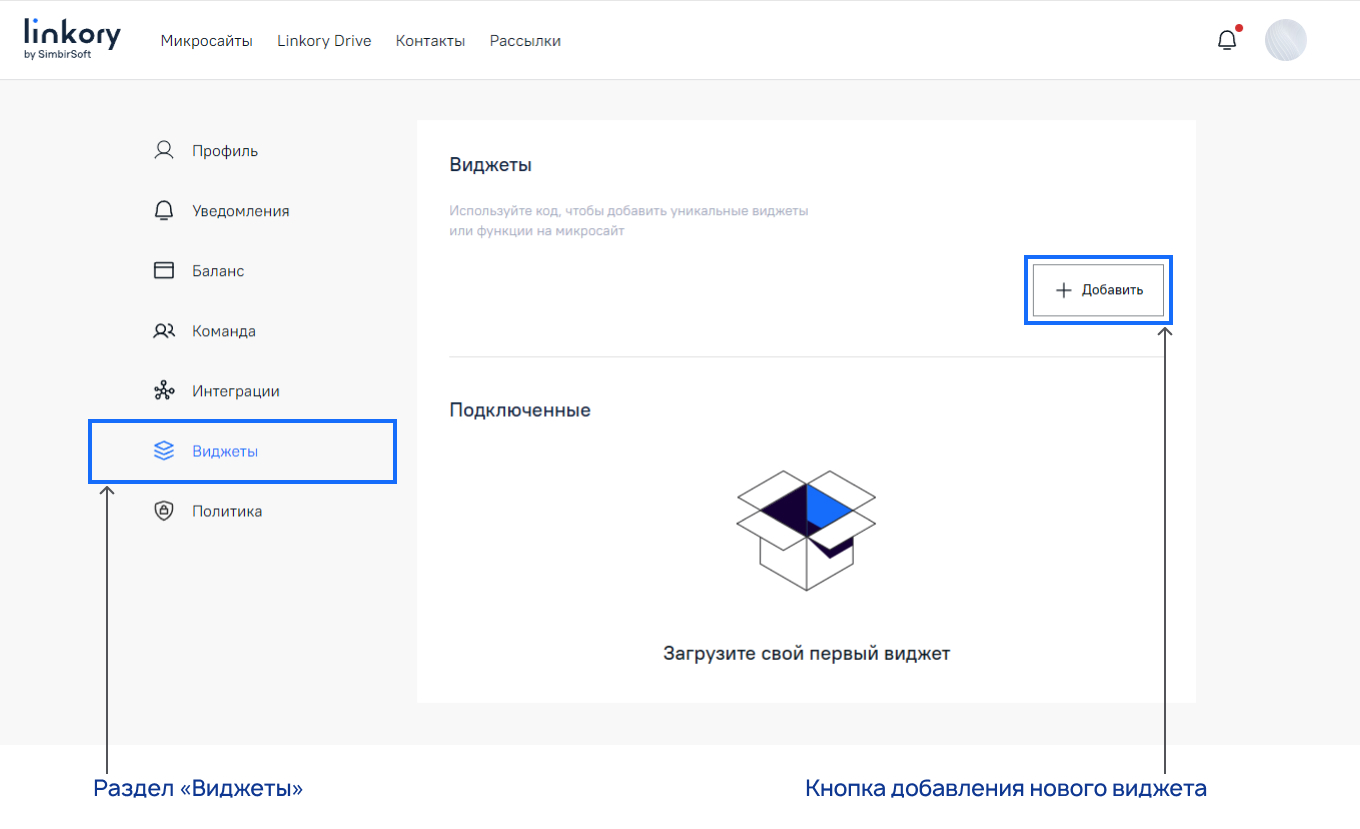The image size is (1360, 829).
Task: Open the Рассылки section
Action: tap(524, 41)
